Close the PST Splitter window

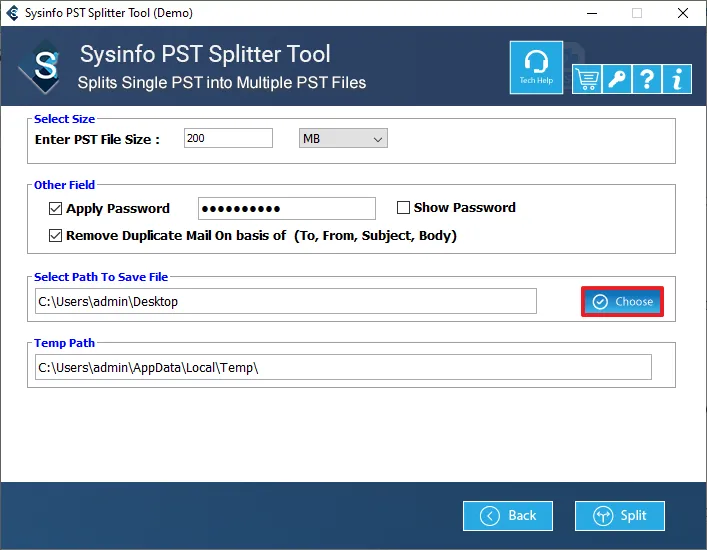tap(683, 13)
